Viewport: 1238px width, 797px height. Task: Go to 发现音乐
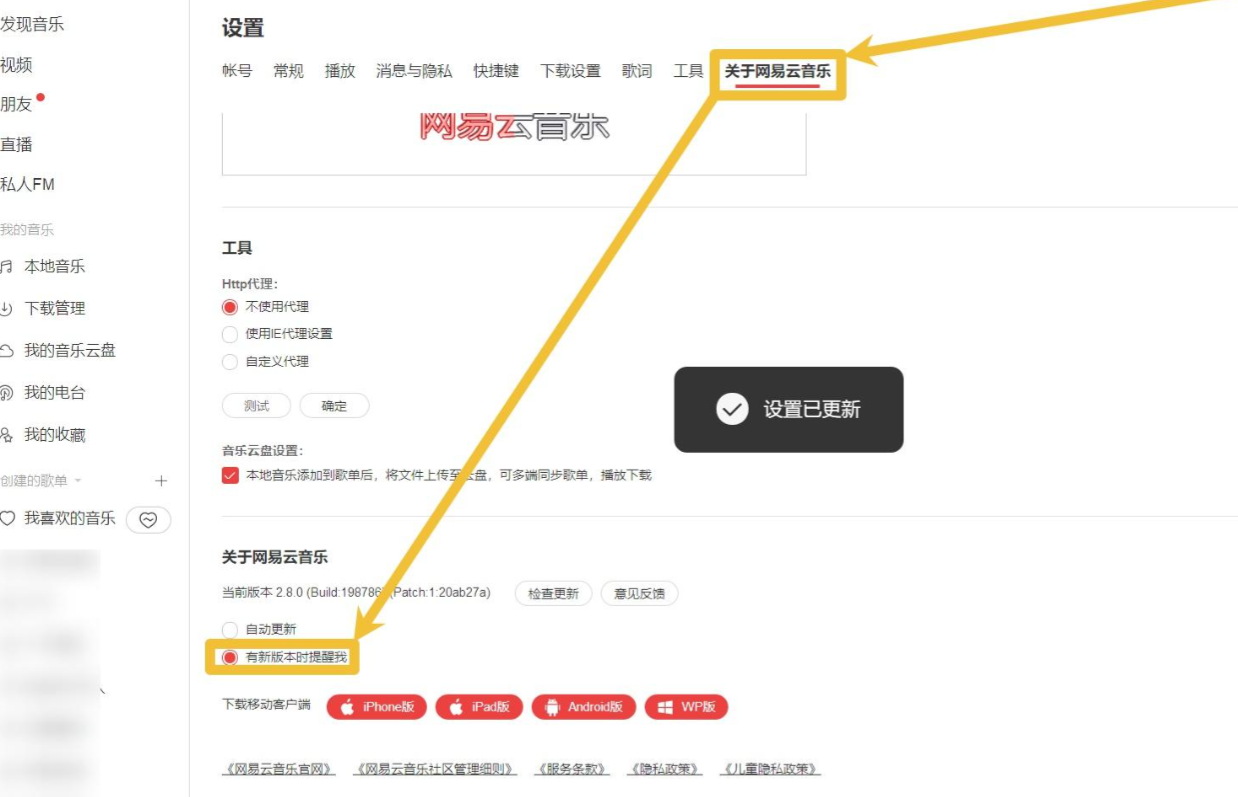click(x=32, y=24)
